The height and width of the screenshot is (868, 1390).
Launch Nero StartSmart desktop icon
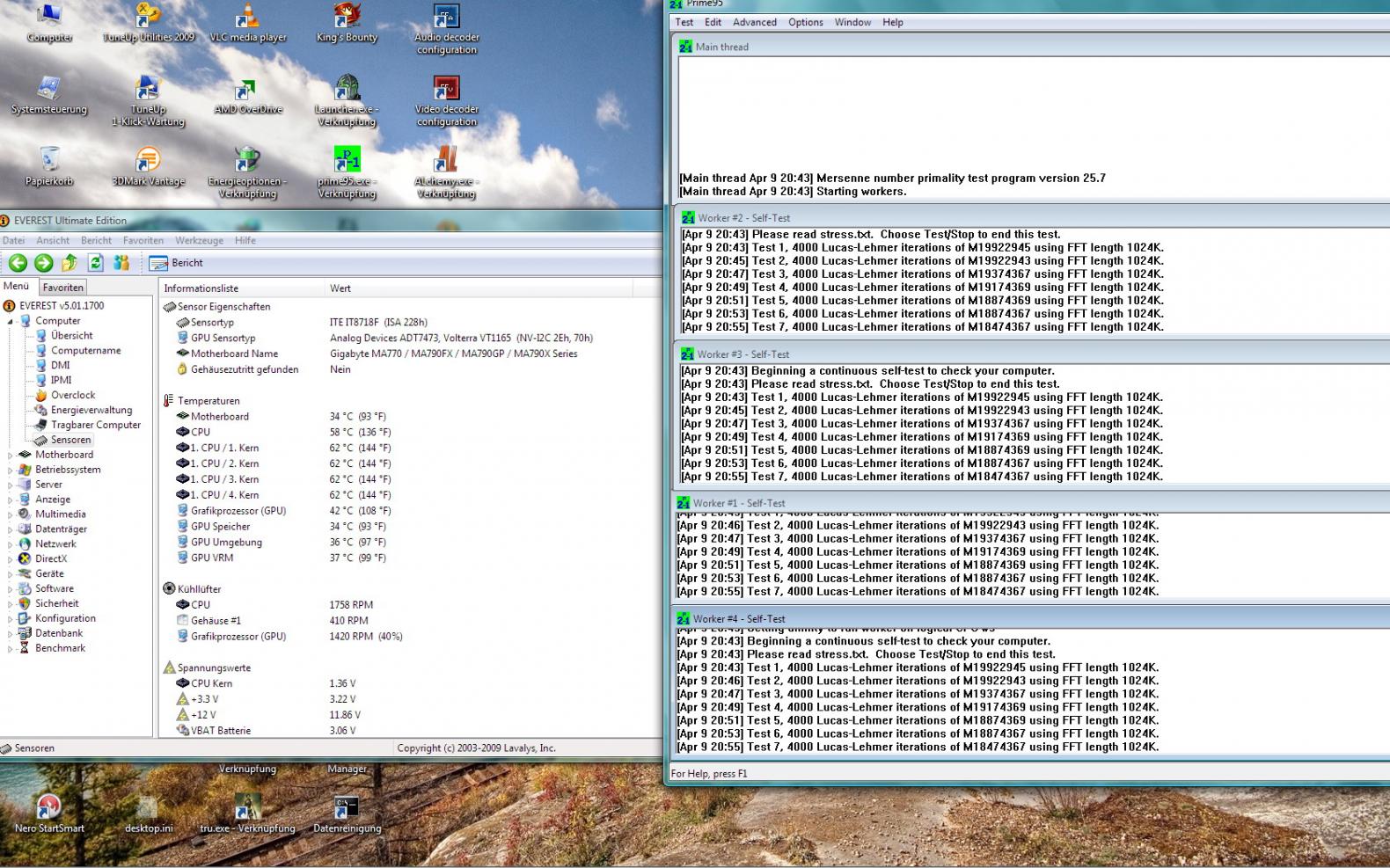pyautogui.click(x=49, y=813)
